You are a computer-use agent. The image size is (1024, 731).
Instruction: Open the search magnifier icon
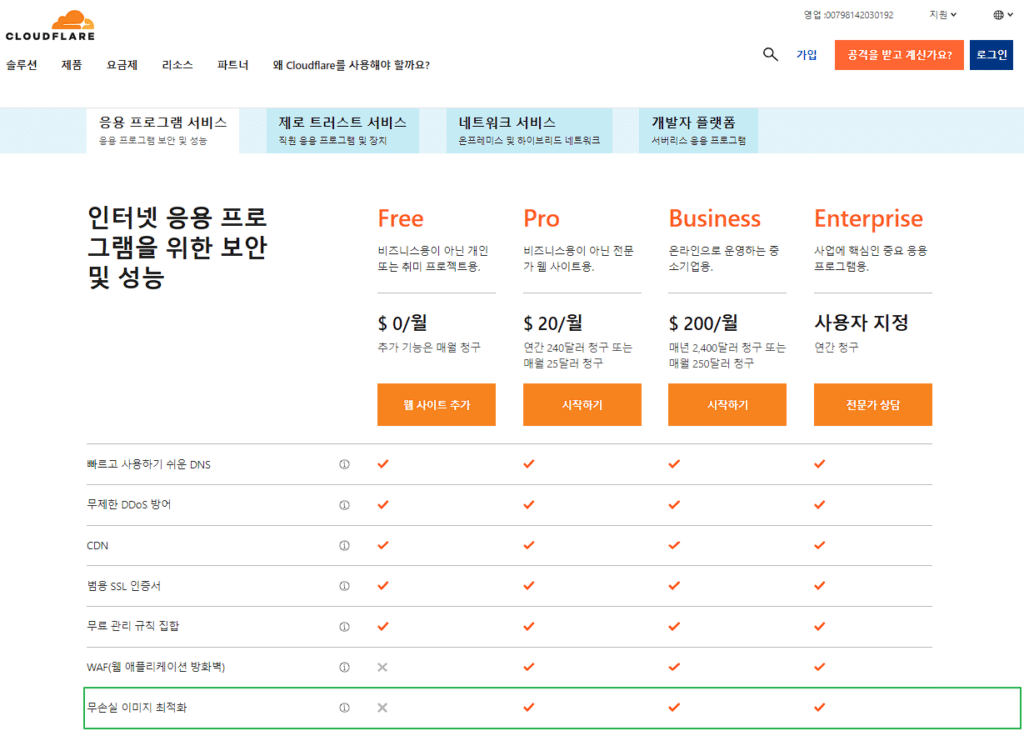(771, 54)
